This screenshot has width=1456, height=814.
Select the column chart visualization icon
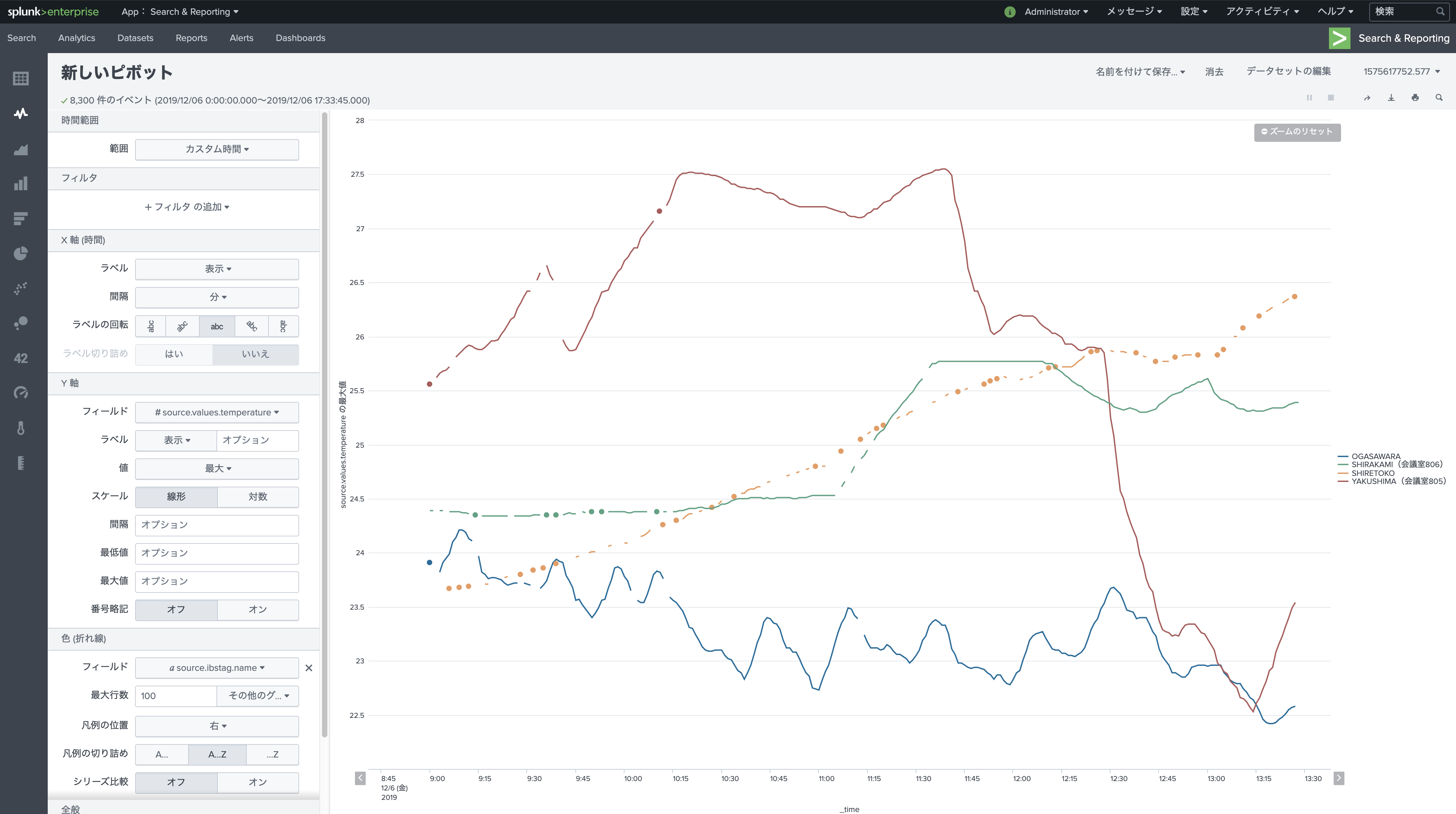click(x=21, y=184)
